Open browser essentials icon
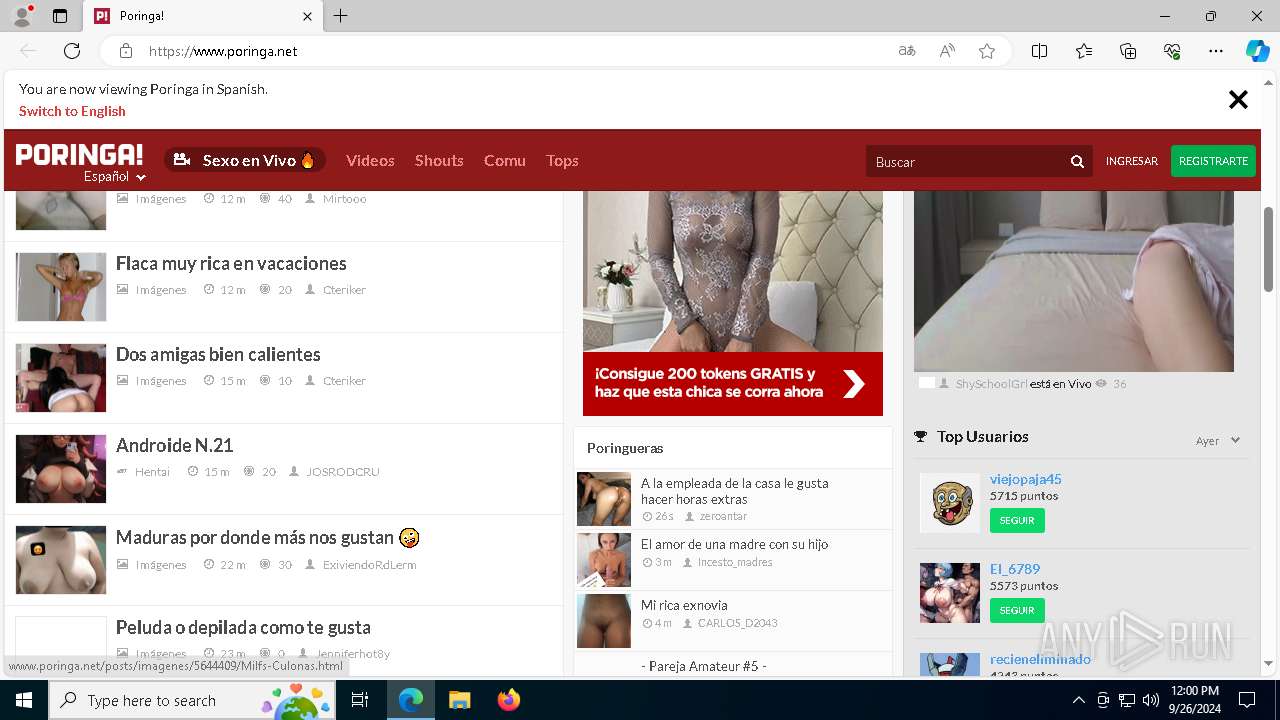The image size is (1280, 720). [x=1172, y=51]
